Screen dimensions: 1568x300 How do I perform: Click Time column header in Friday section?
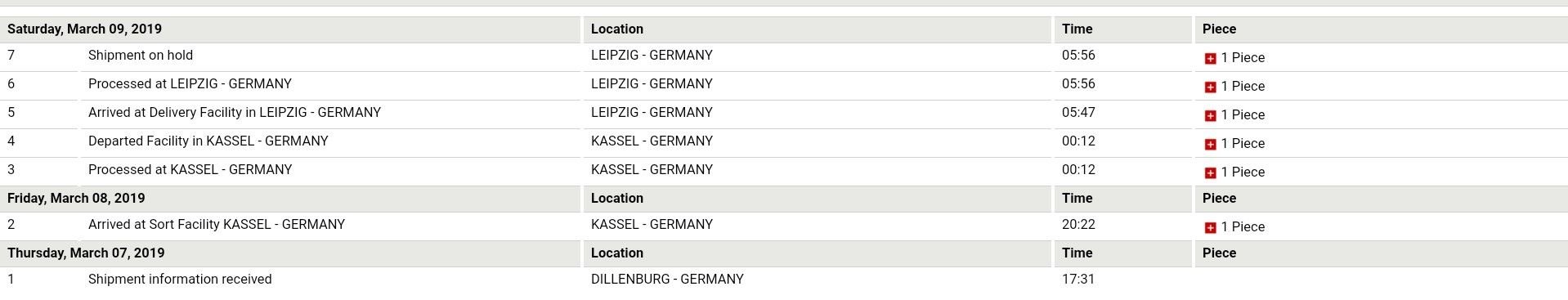pos(1077,199)
